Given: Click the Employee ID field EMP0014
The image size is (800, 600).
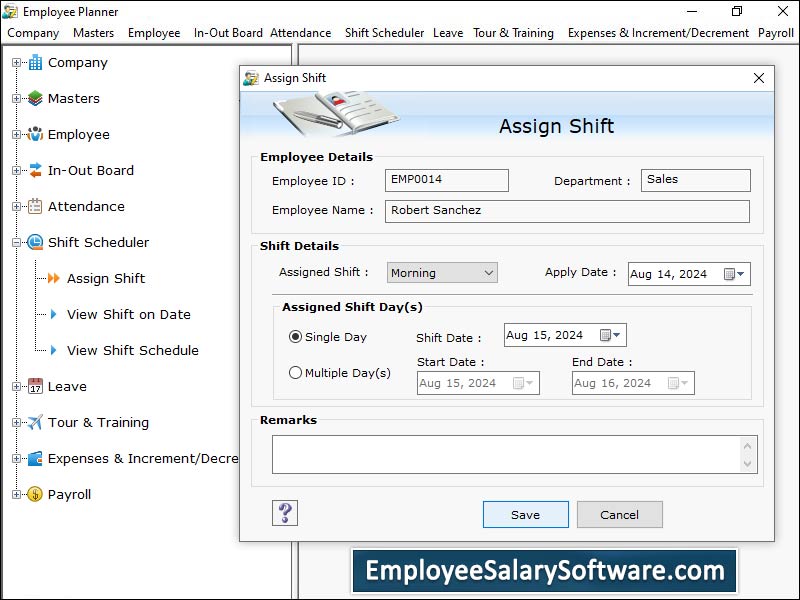Looking at the screenshot, I should (446, 180).
